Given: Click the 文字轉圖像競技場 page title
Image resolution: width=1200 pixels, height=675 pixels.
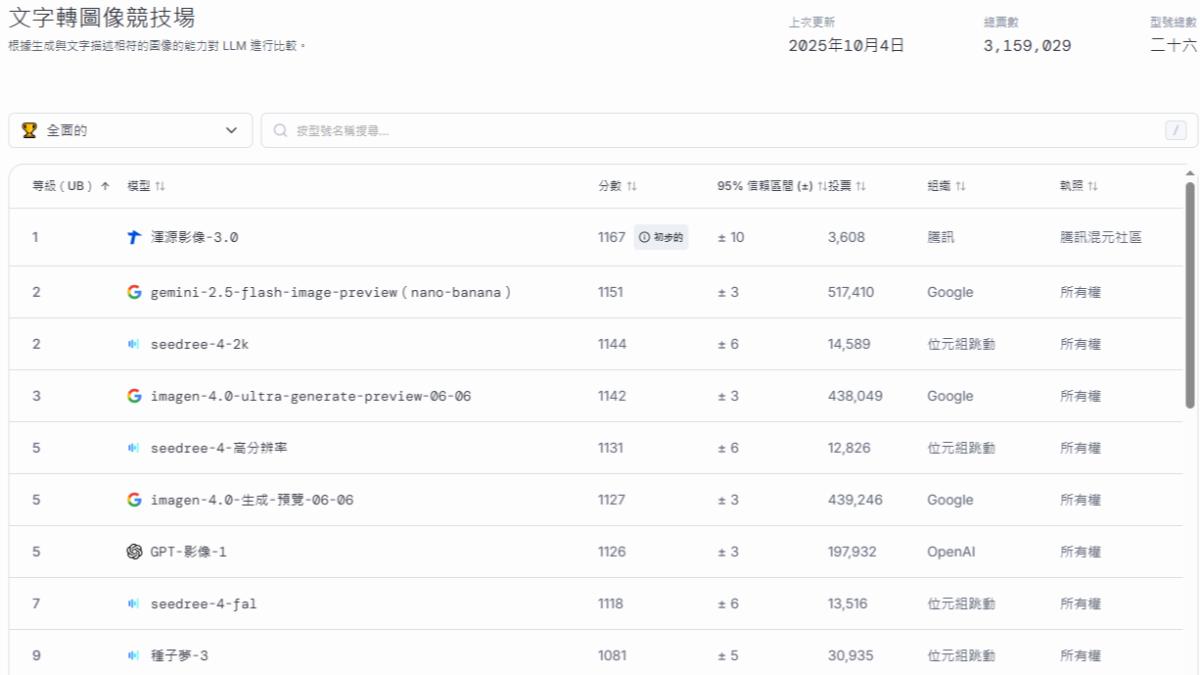Looking at the screenshot, I should click(x=102, y=17).
